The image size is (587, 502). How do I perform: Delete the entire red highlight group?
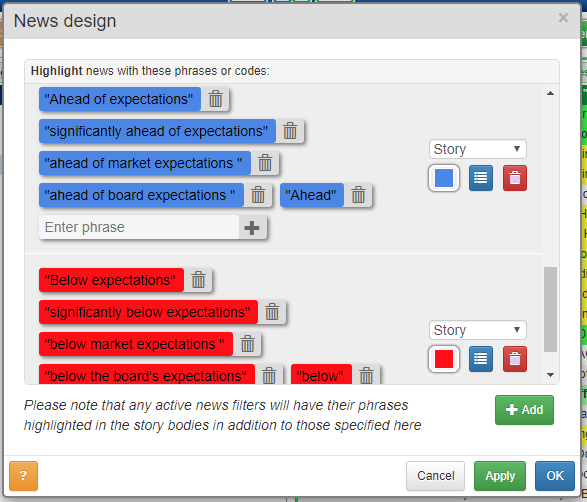[x=515, y=359]
